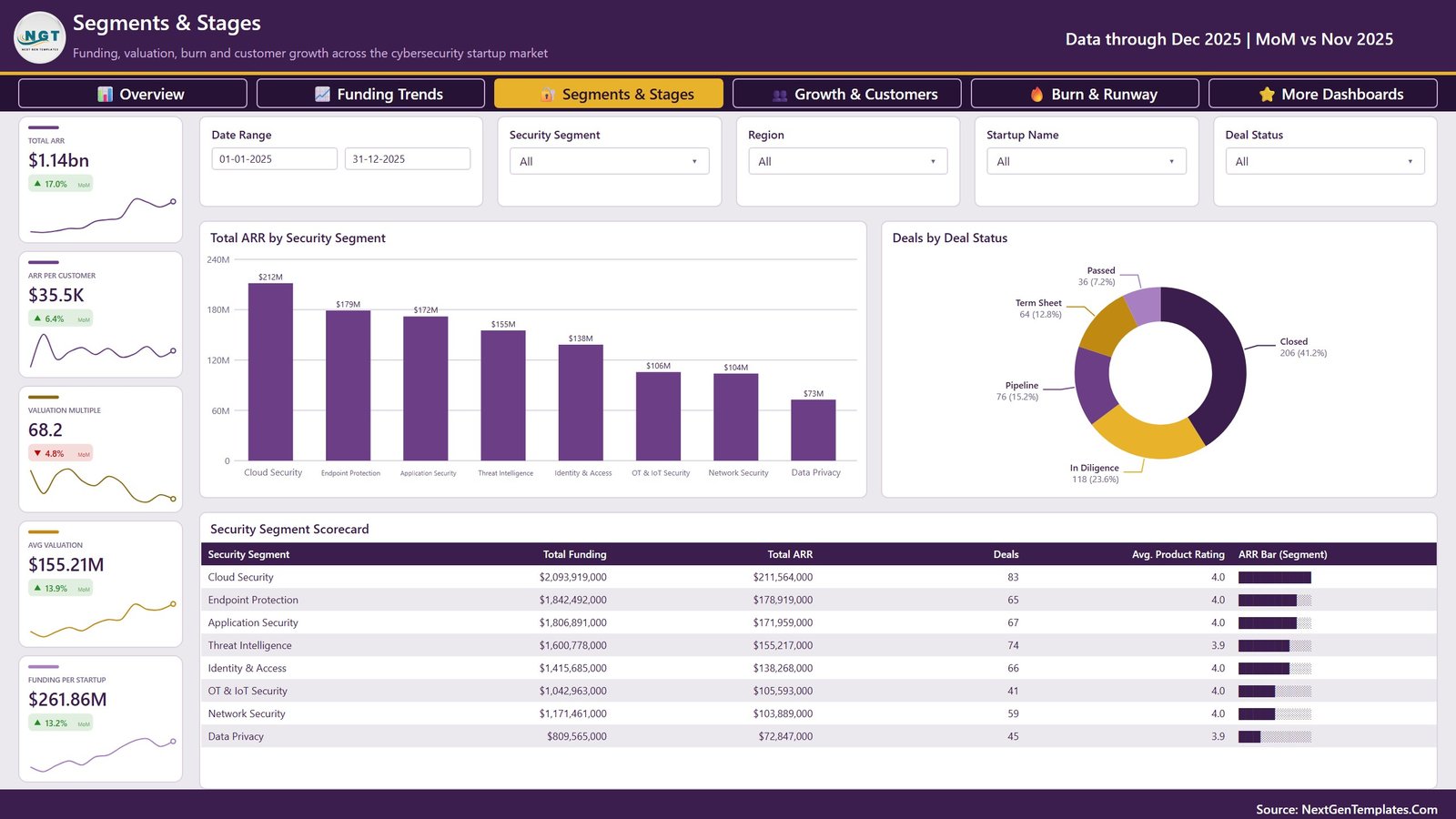Click In Diligence 118 (23.6%) label
The width and height of the screenshot is (1456, 819).
coord(1095,473)
